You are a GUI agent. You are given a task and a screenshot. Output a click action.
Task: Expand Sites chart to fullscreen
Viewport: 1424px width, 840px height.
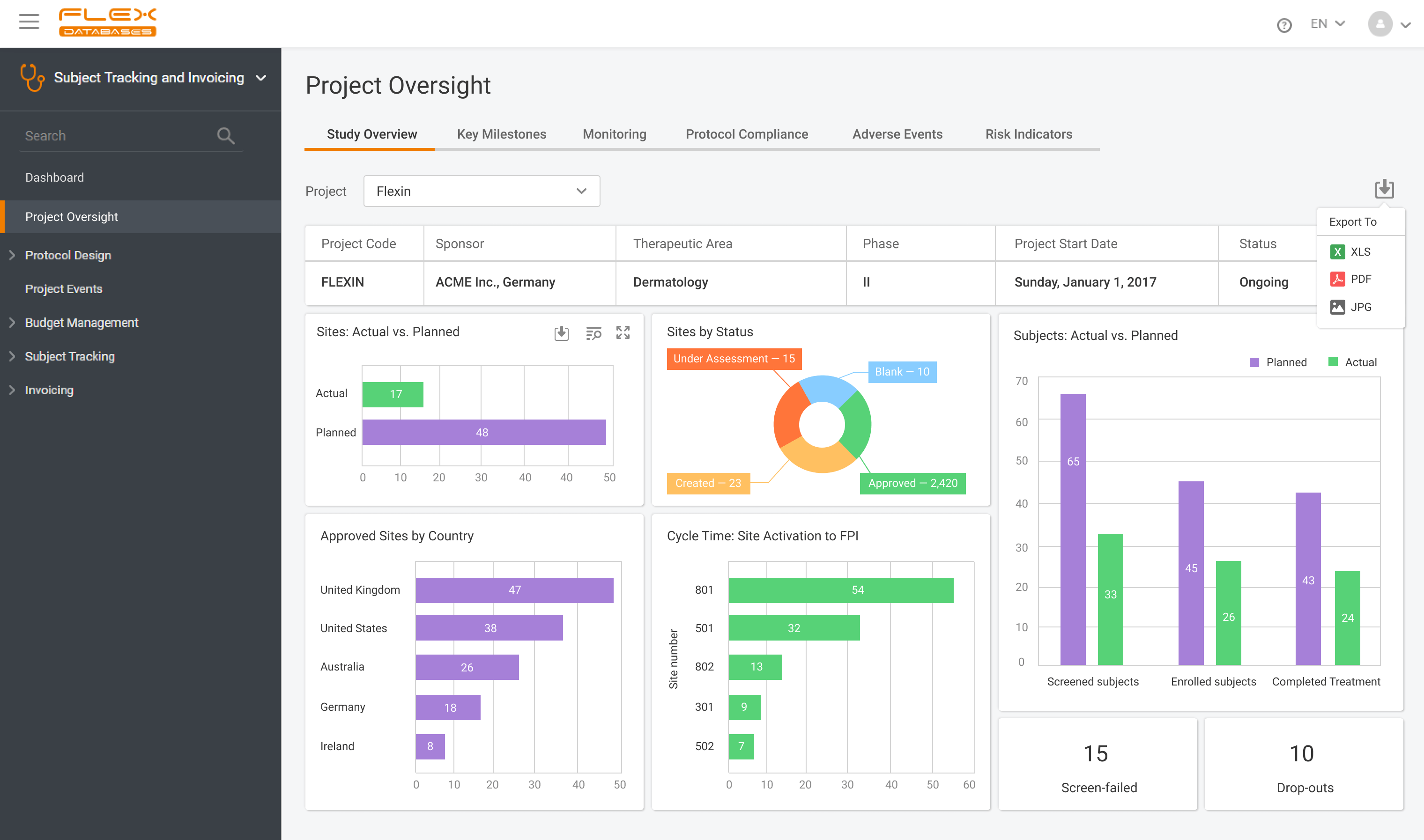[x=623, y=333]
